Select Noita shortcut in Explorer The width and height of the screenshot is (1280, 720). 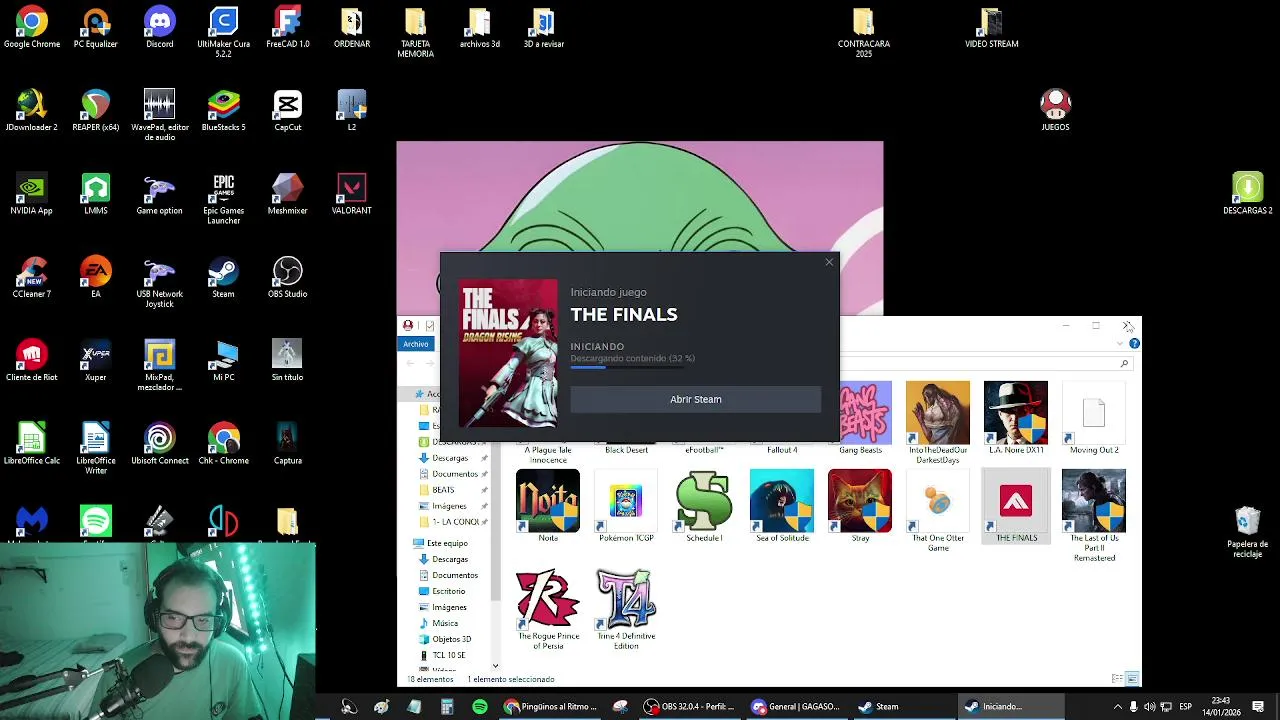click(x=548, y=506)
